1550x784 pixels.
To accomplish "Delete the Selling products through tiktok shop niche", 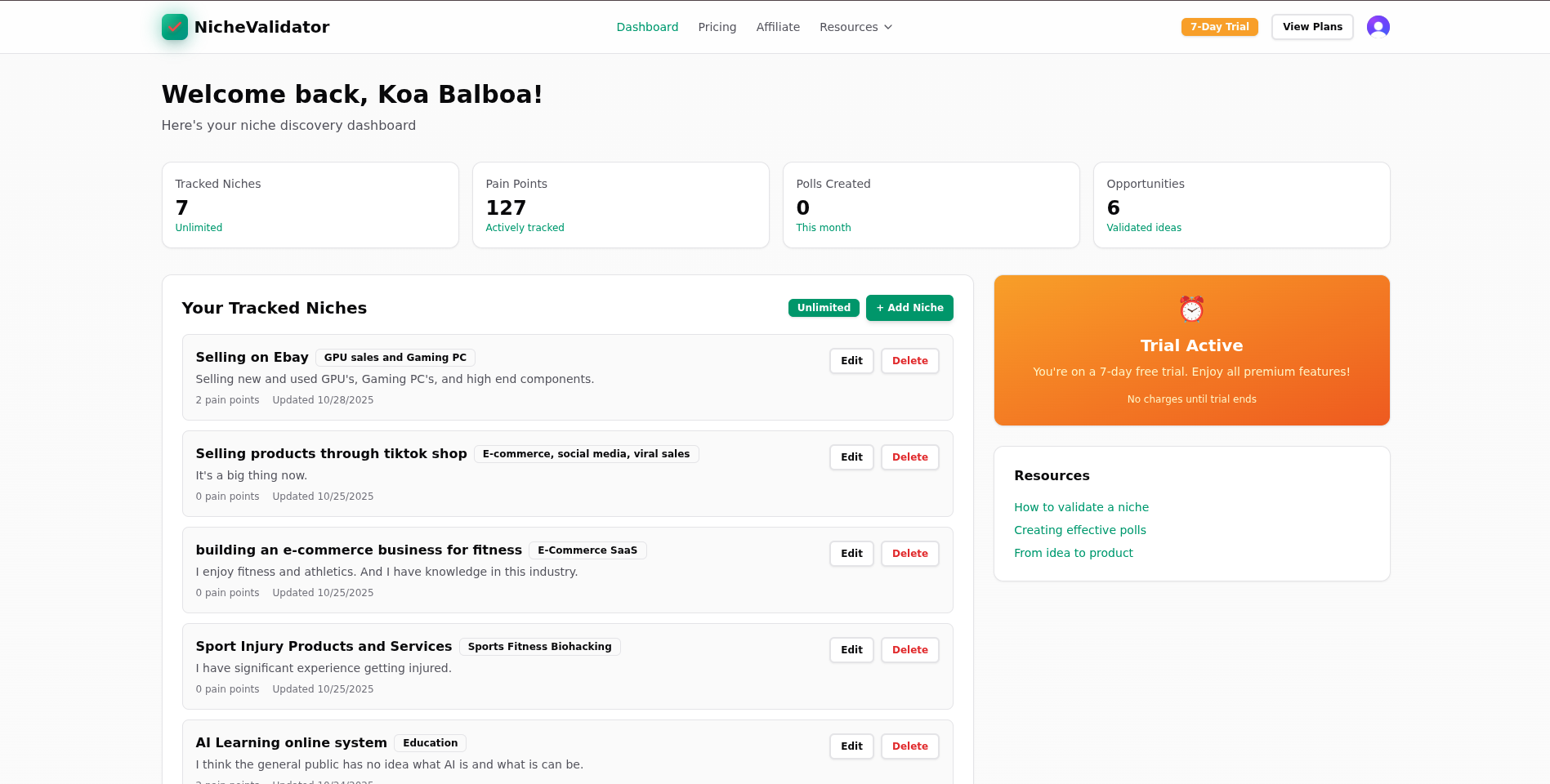I will tap(909, 457).
